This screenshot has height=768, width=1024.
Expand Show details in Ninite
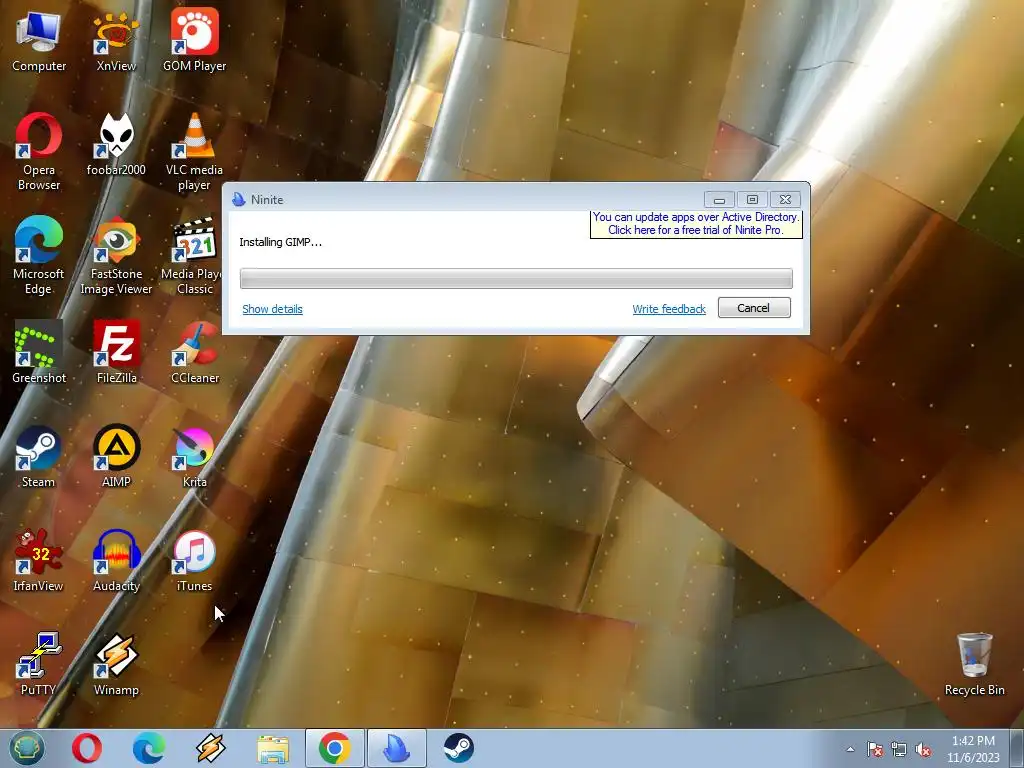point(272,309)
